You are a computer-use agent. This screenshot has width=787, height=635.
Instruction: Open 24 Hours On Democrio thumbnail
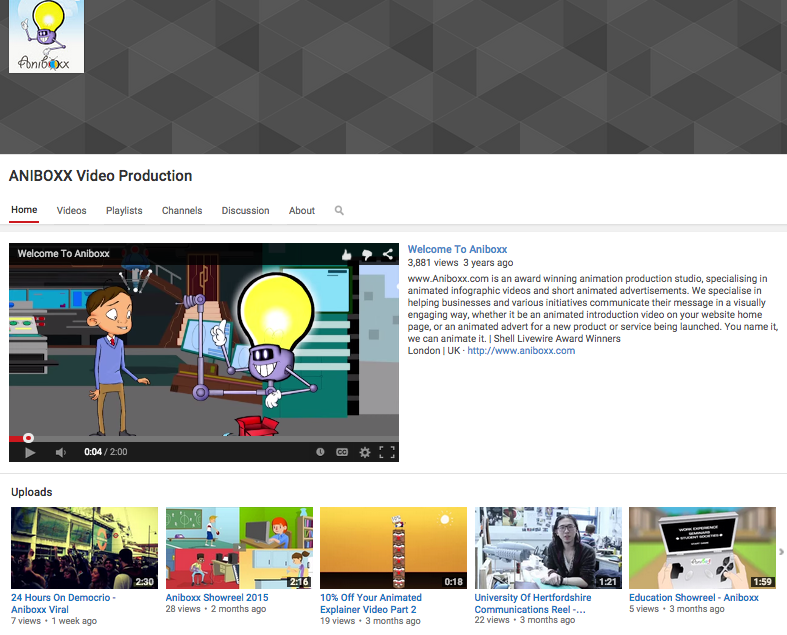click(84, 548)
